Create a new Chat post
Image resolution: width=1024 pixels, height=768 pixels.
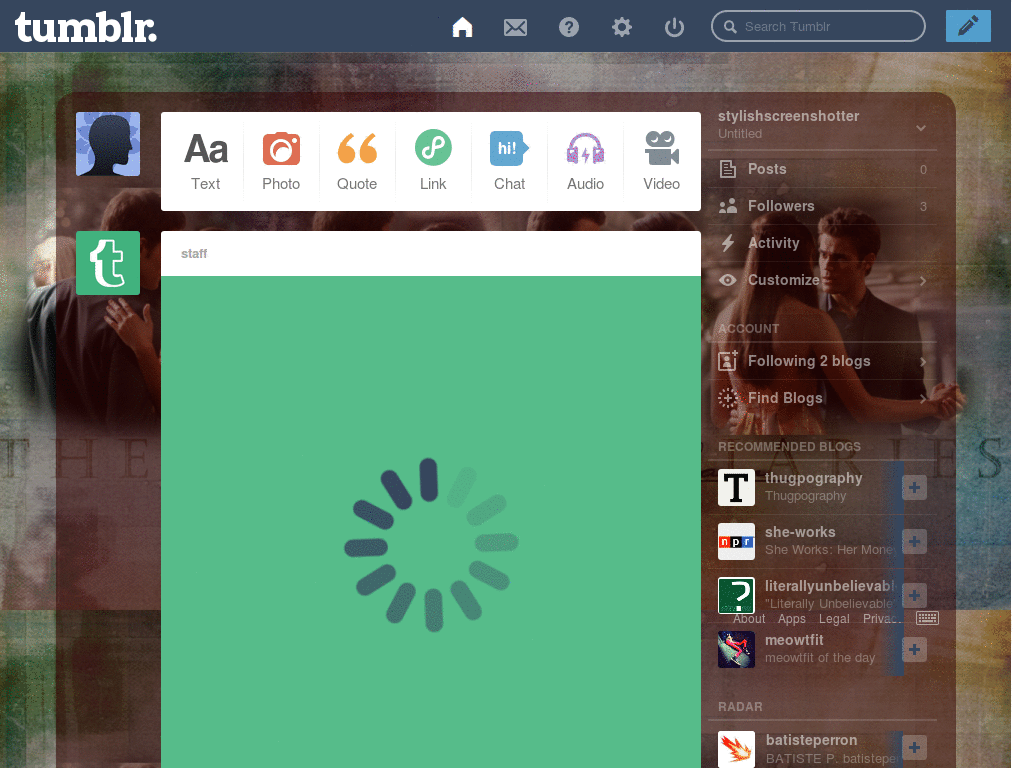coord(509,160)
